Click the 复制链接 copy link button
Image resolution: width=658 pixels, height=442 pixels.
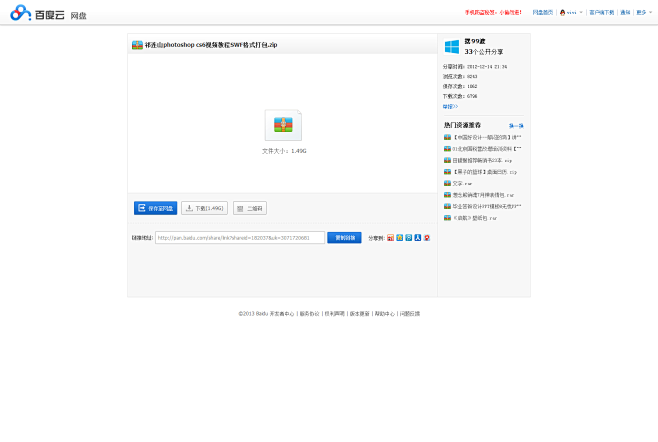[x=344, y=238]
